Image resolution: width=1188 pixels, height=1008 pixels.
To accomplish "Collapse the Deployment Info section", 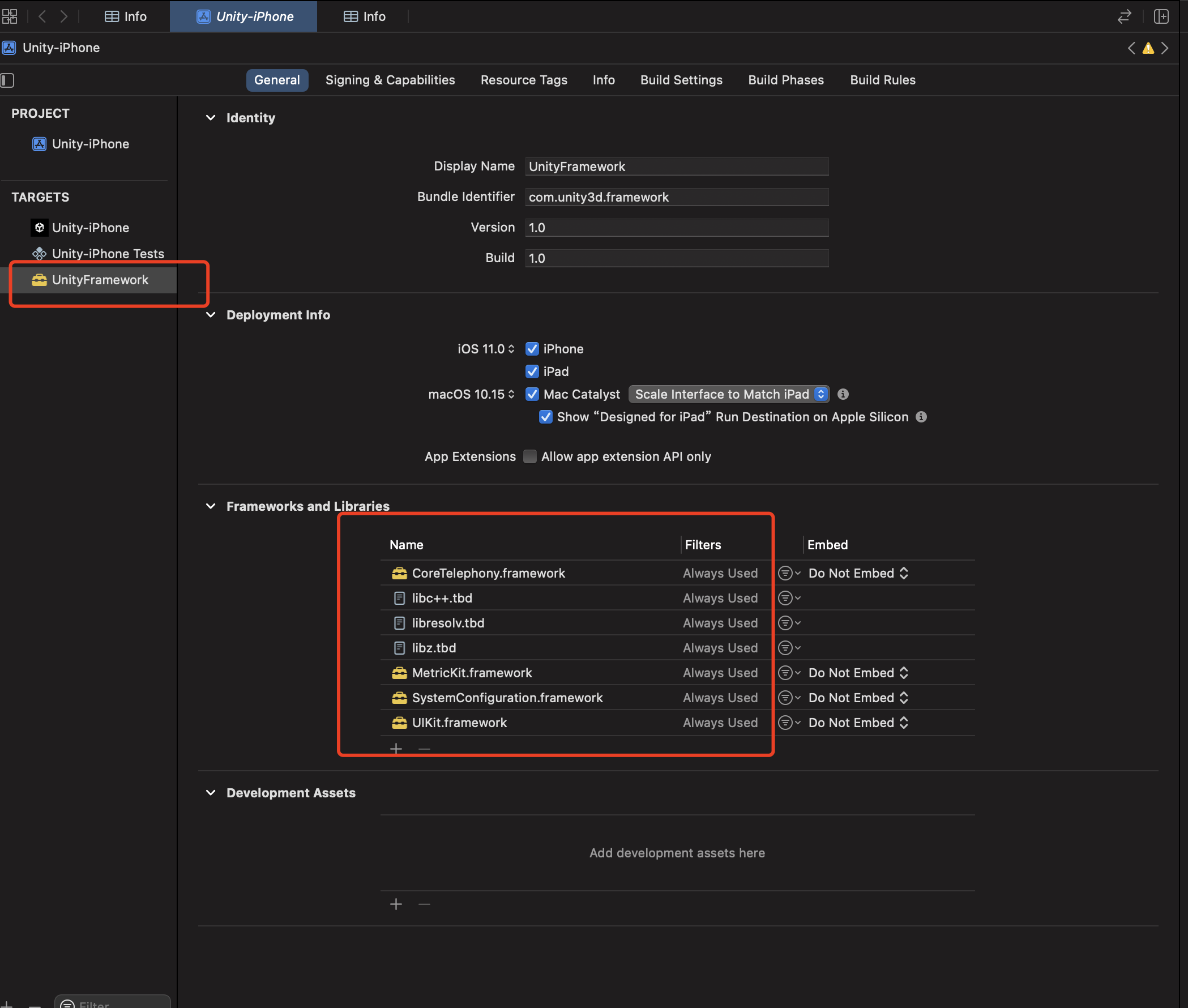I will [x=211, y=315].
